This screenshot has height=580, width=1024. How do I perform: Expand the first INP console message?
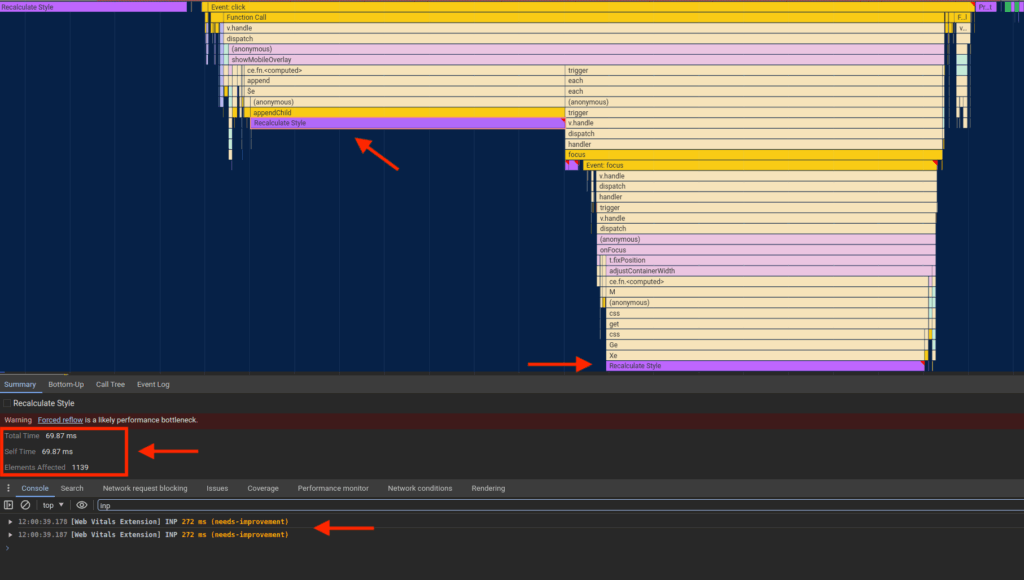[x=10, y=521]
